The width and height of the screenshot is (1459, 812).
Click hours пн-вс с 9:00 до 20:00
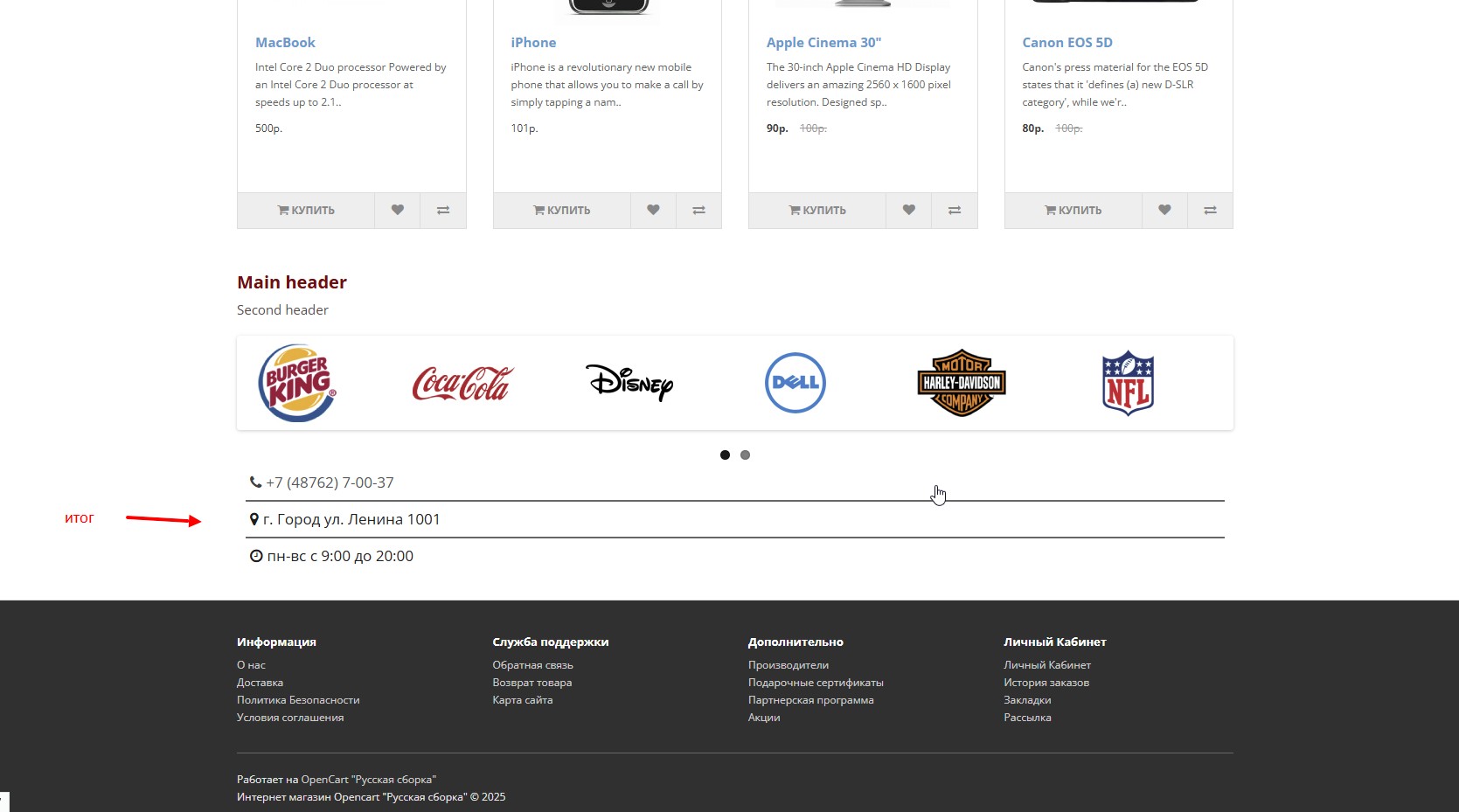pyautogui.click(x=340, y=556)
